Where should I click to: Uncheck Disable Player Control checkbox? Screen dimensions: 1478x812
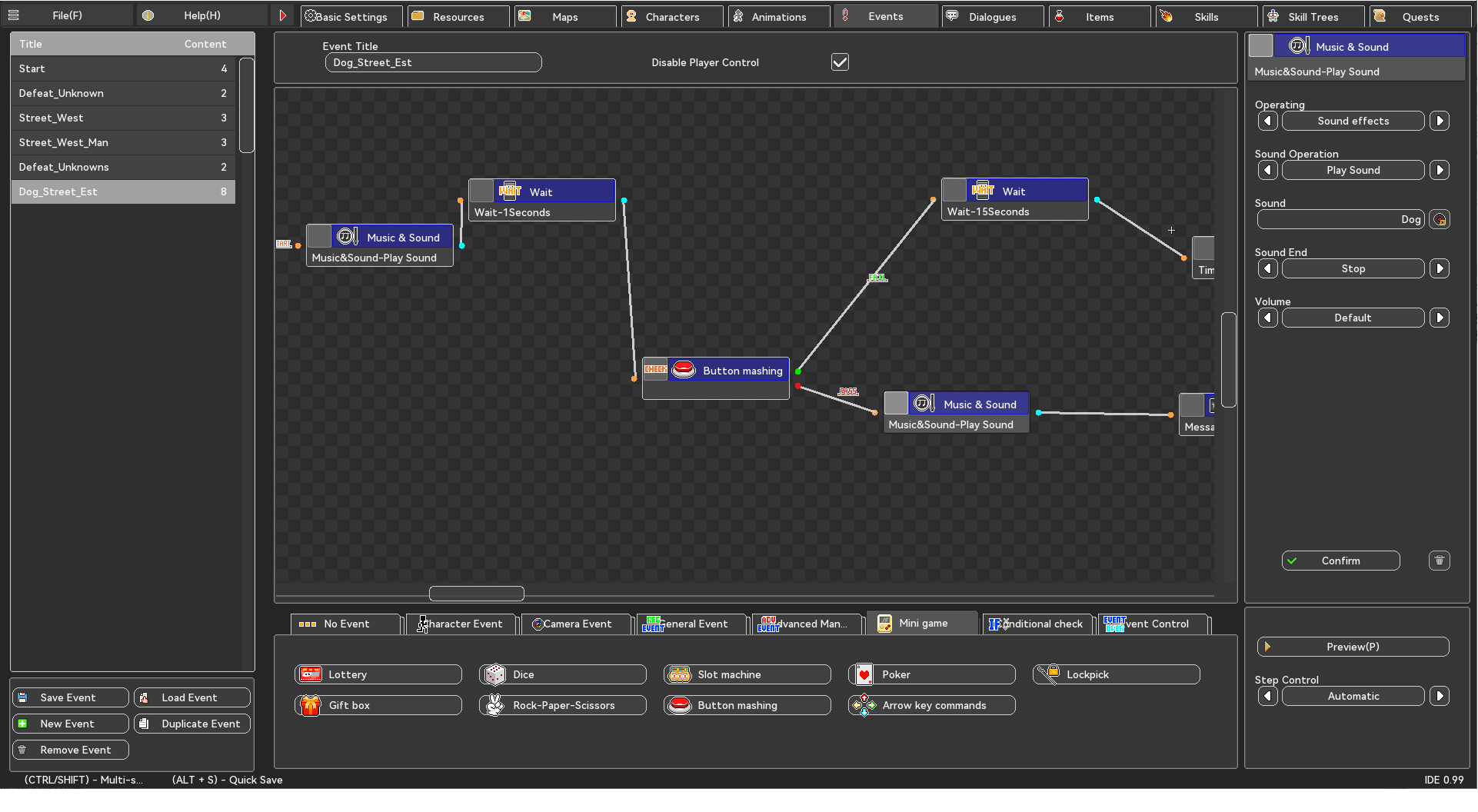pyautogui.click(x=840, y=62)
